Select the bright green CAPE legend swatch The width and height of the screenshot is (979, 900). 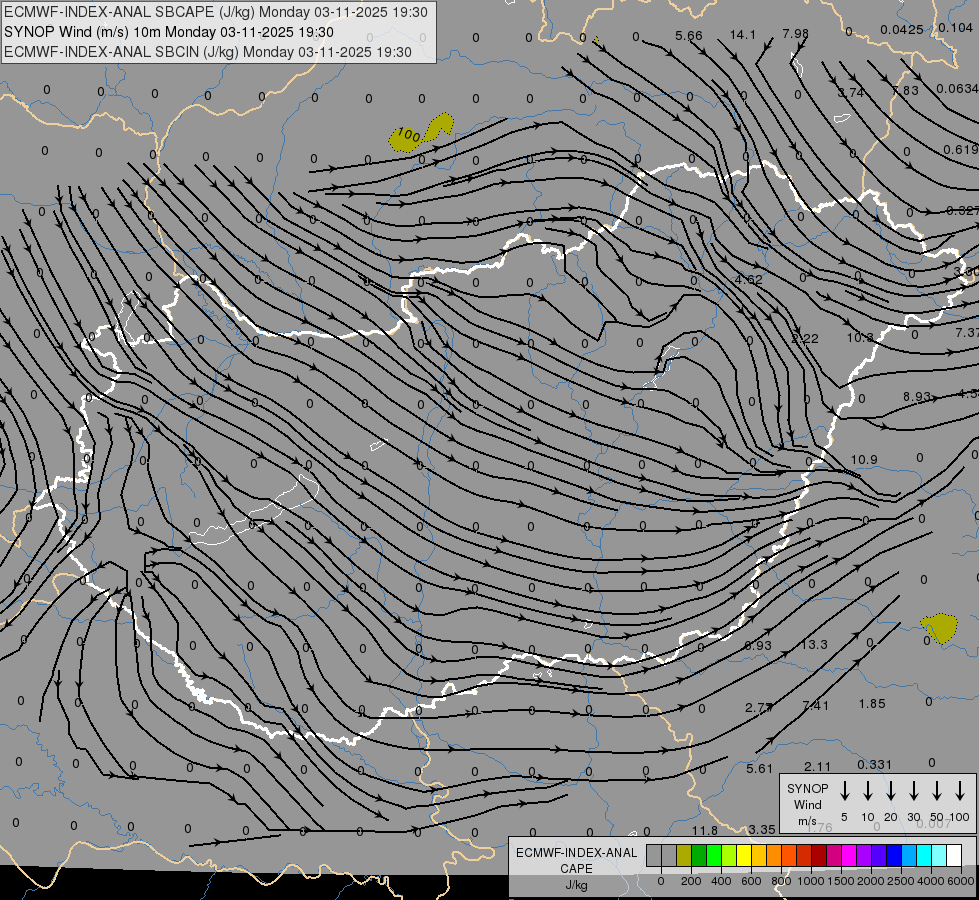click(x=714, y=856)
